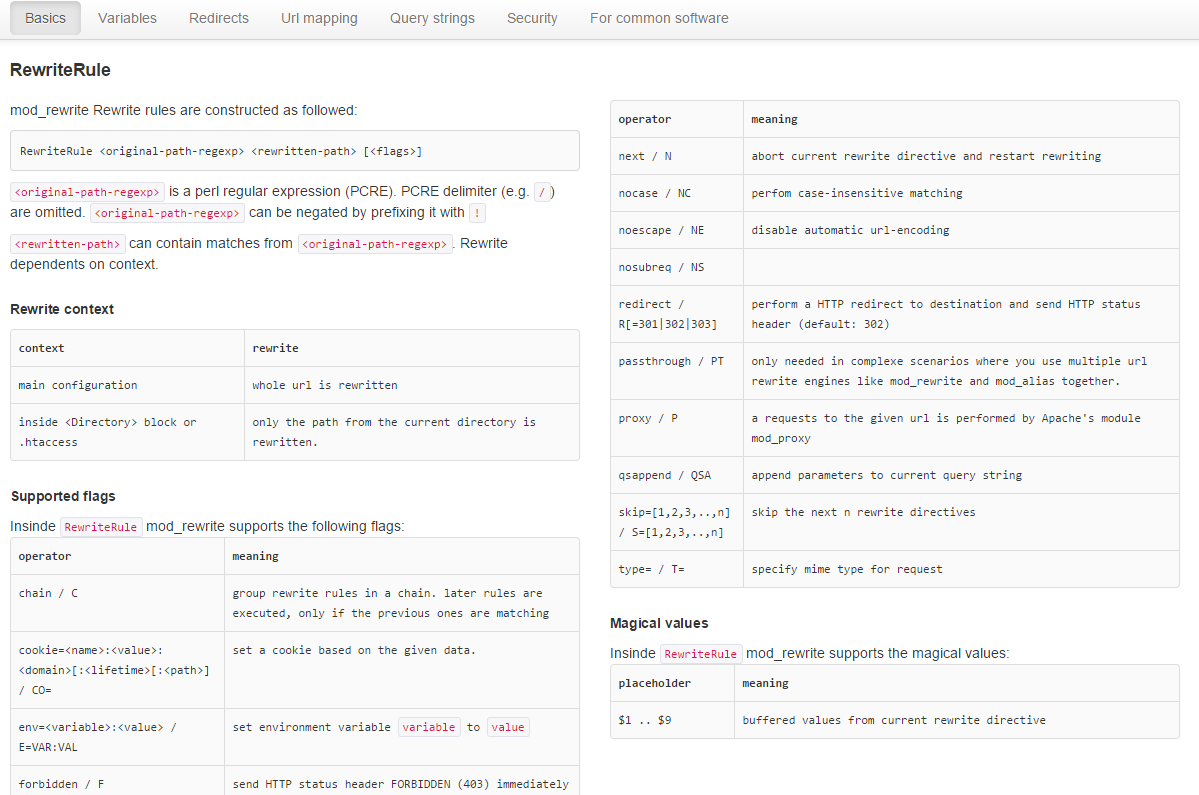
Task: Click the RewriteRule page heading
Action: point(60,70)
